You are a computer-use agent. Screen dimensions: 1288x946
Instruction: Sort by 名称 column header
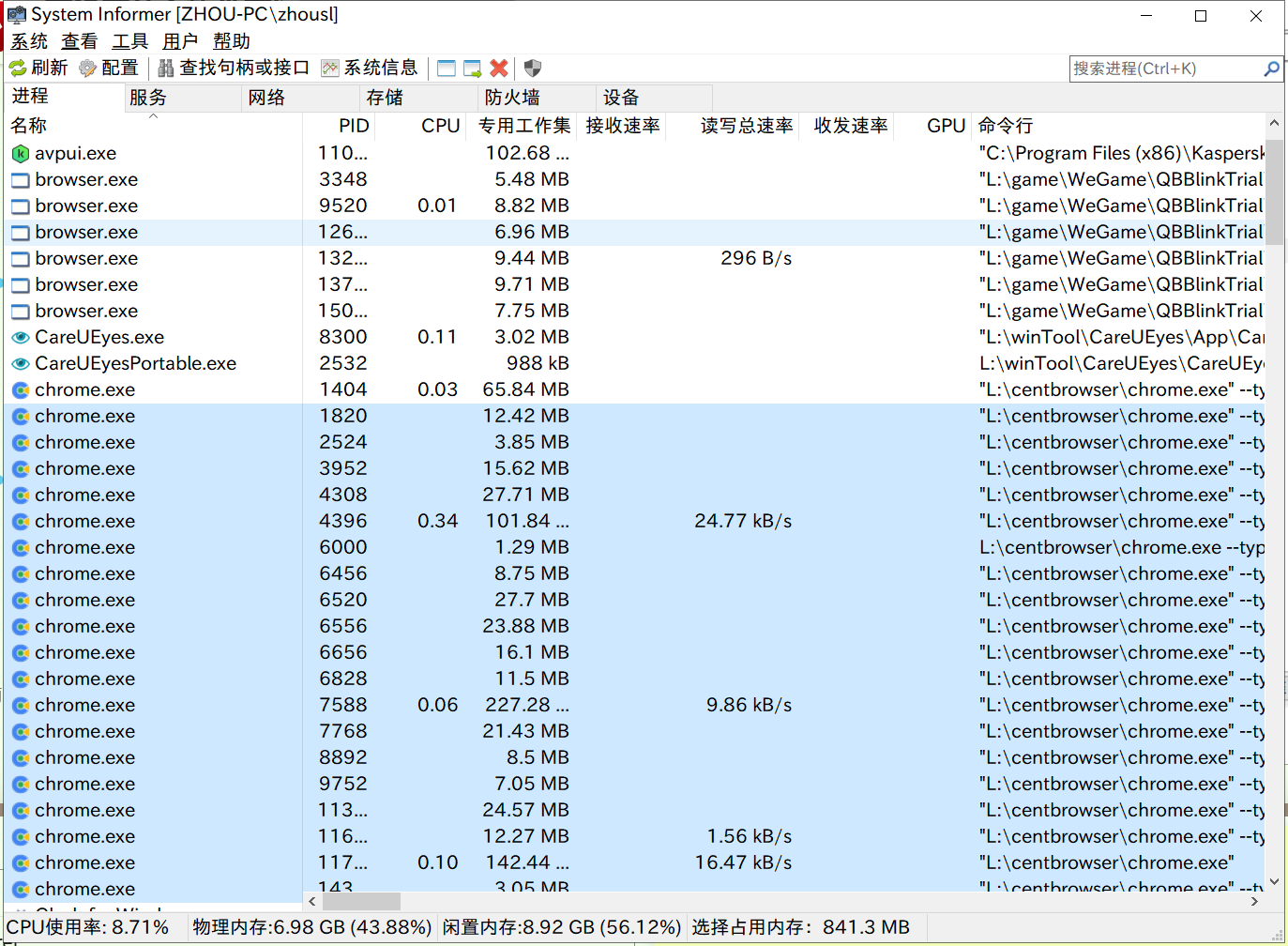29,126
